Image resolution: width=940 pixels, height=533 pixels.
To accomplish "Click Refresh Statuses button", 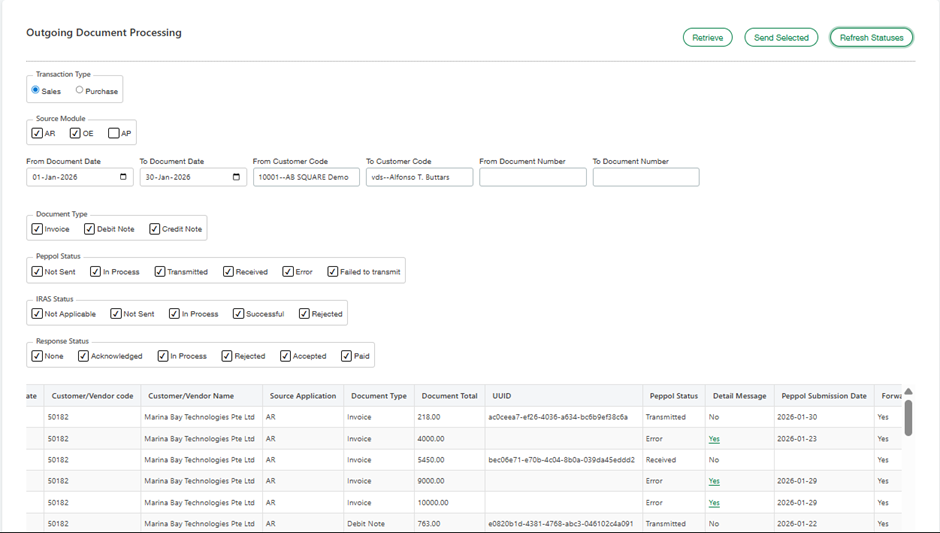I will [x=871, y=38].
